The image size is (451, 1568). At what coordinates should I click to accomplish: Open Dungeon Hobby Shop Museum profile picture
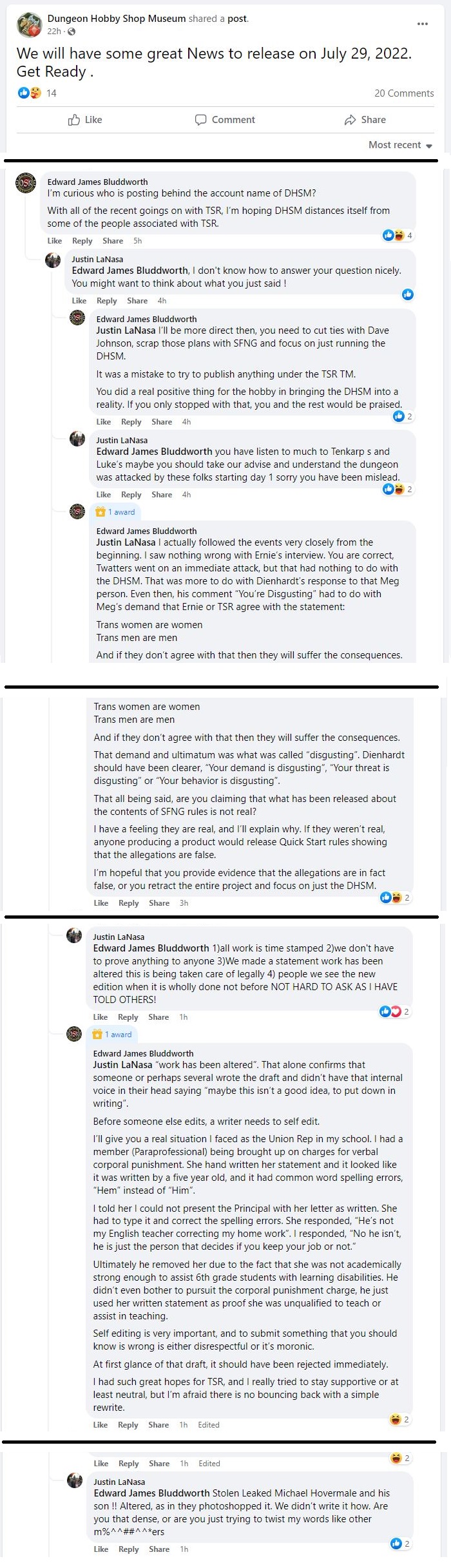(x=29, y=24)
